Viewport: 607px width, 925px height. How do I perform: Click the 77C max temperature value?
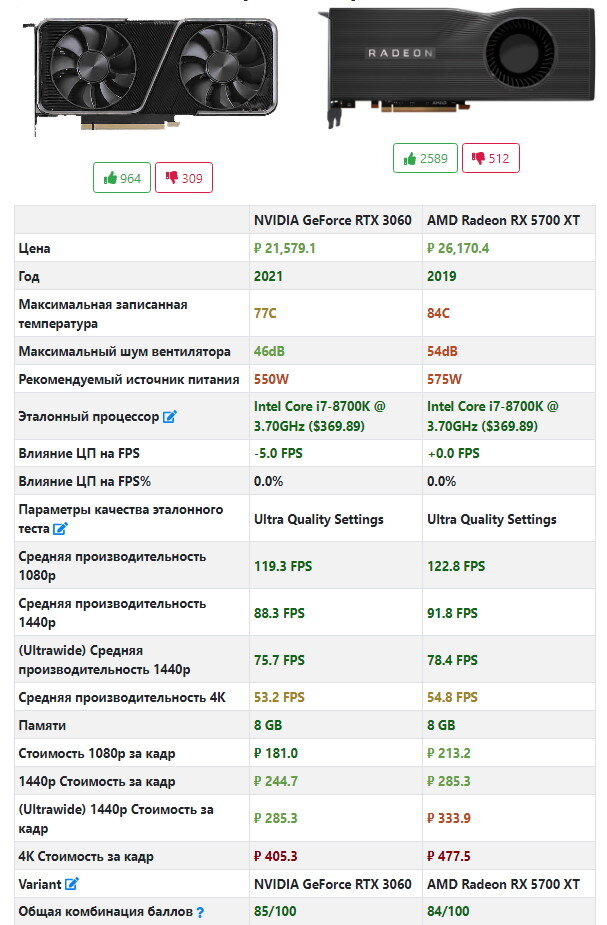[265, 313]
